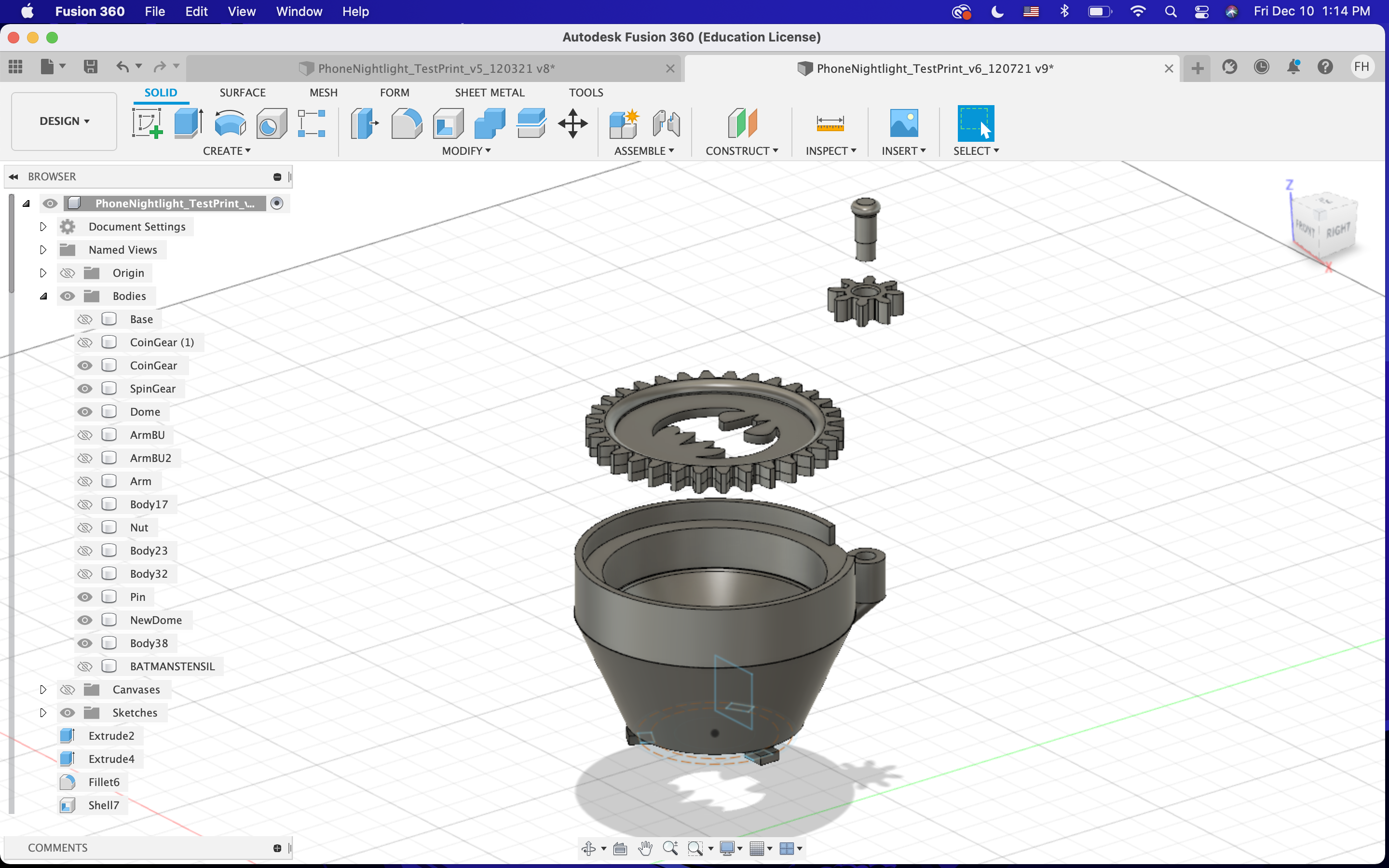Click the Undo arrow icon
The image size is (1389, 868).
pos(122,67)
